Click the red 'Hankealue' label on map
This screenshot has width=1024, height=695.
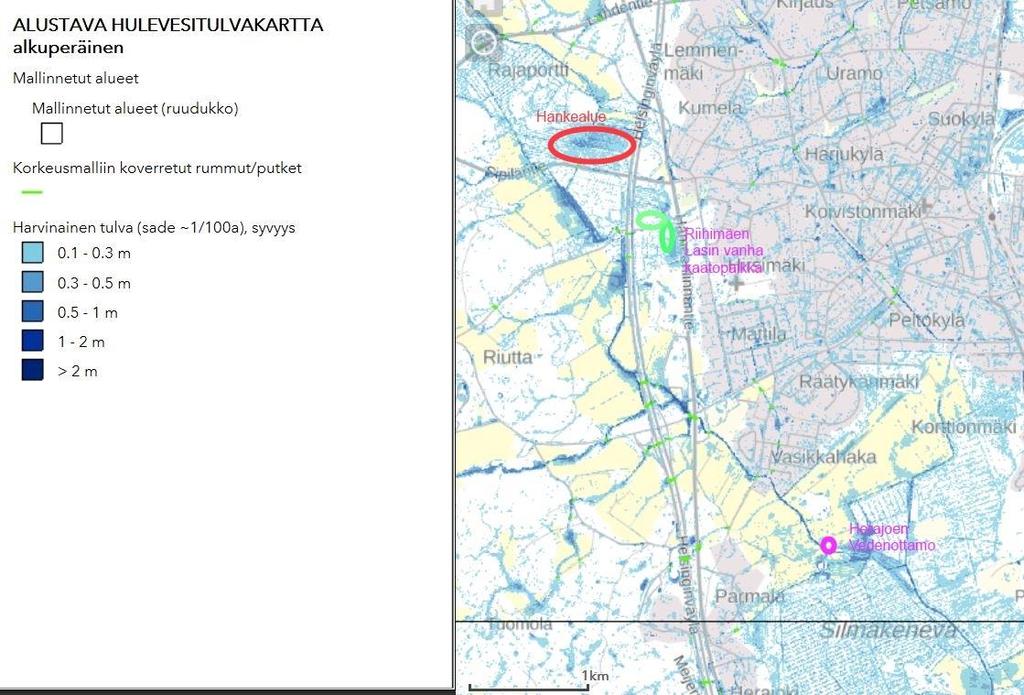571,117
